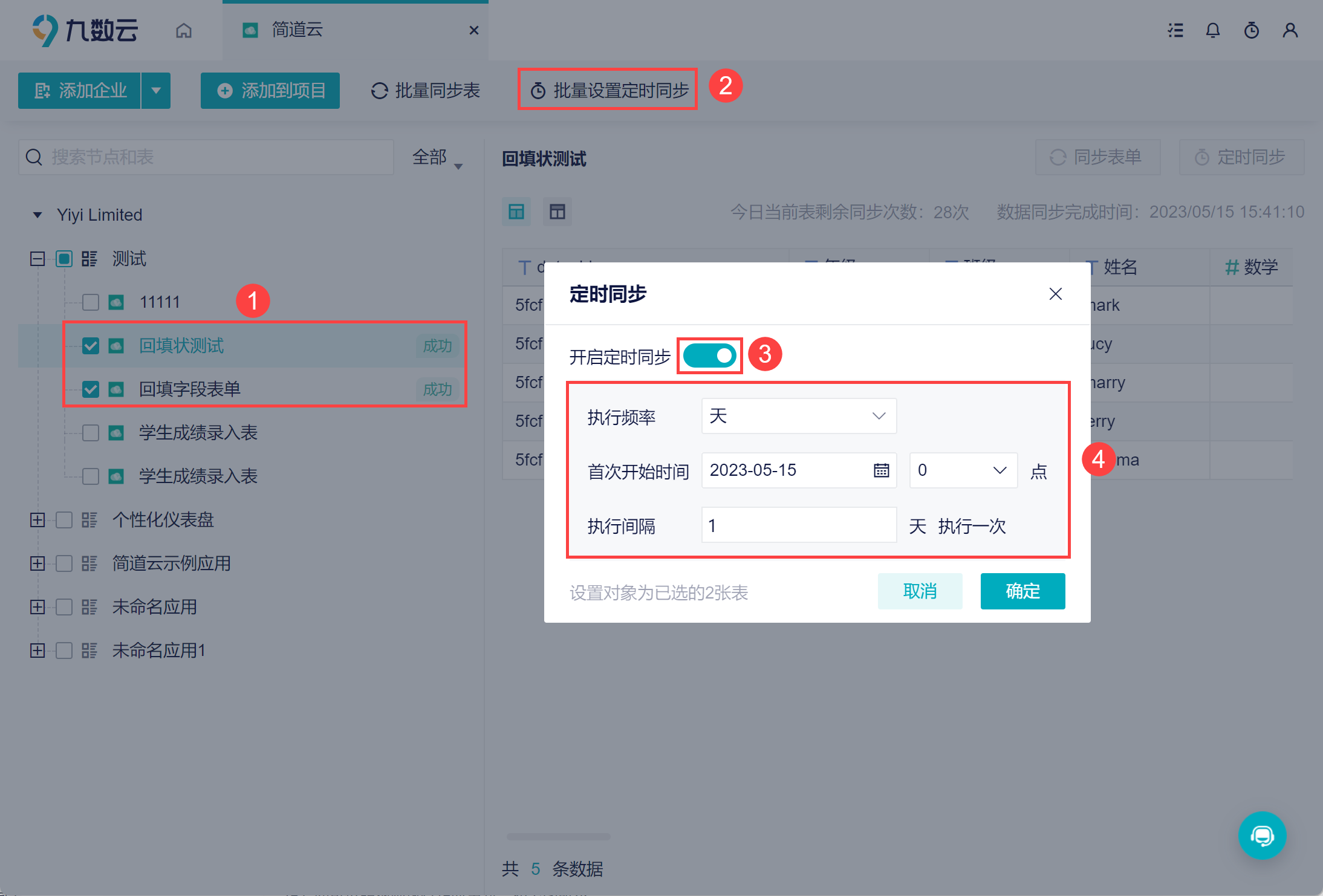
Task: Switch to the second table view icon
Action: tap(557, 212)
